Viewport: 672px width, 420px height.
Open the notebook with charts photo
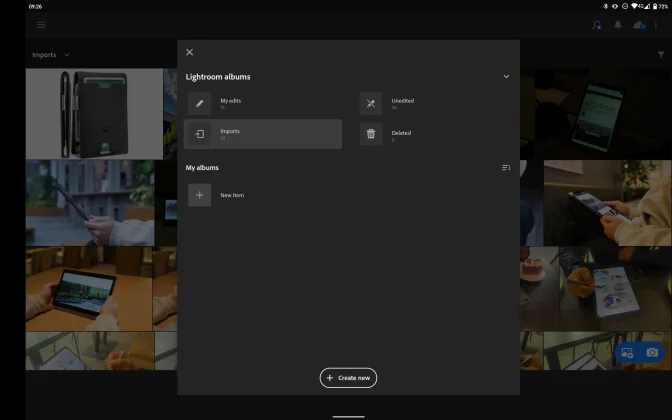pos(616,289)
